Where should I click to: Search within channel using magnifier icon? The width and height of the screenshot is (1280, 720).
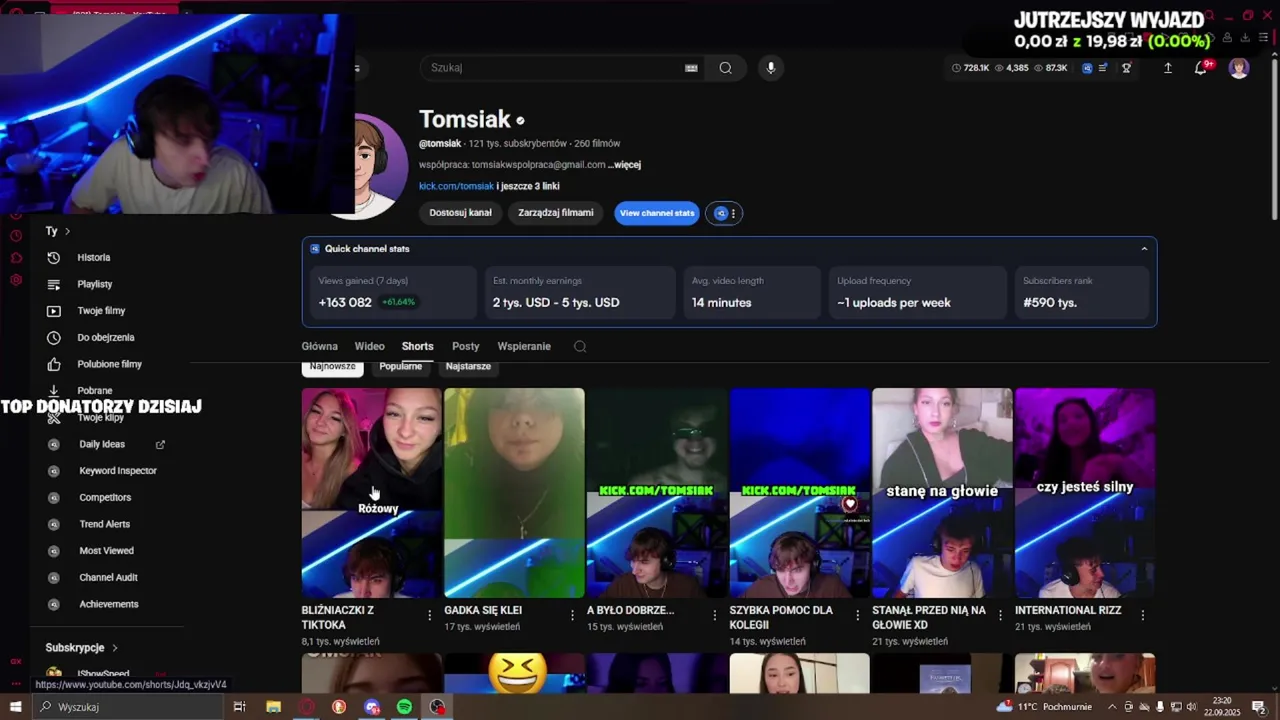click(580, 346)
